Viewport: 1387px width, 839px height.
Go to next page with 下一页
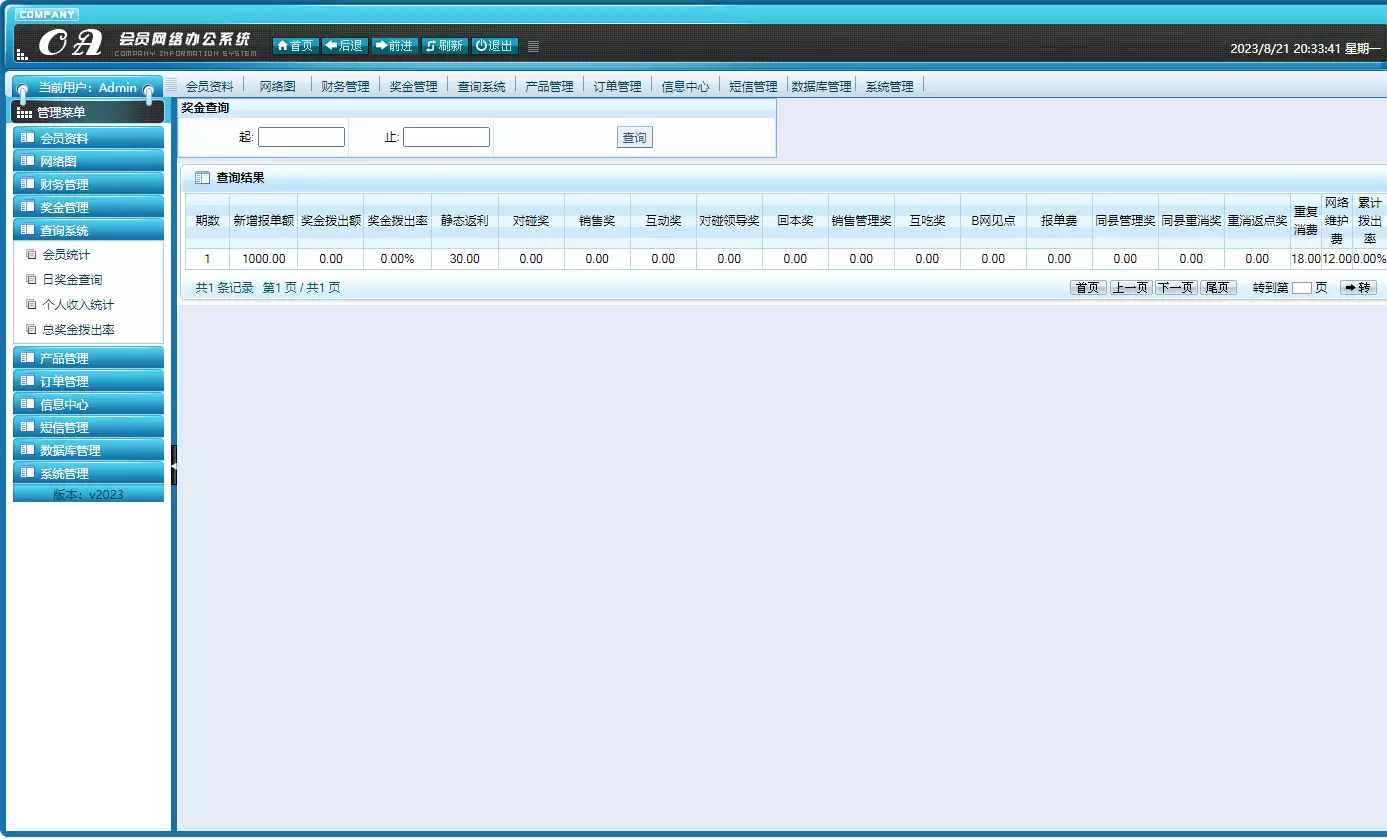1176,288
